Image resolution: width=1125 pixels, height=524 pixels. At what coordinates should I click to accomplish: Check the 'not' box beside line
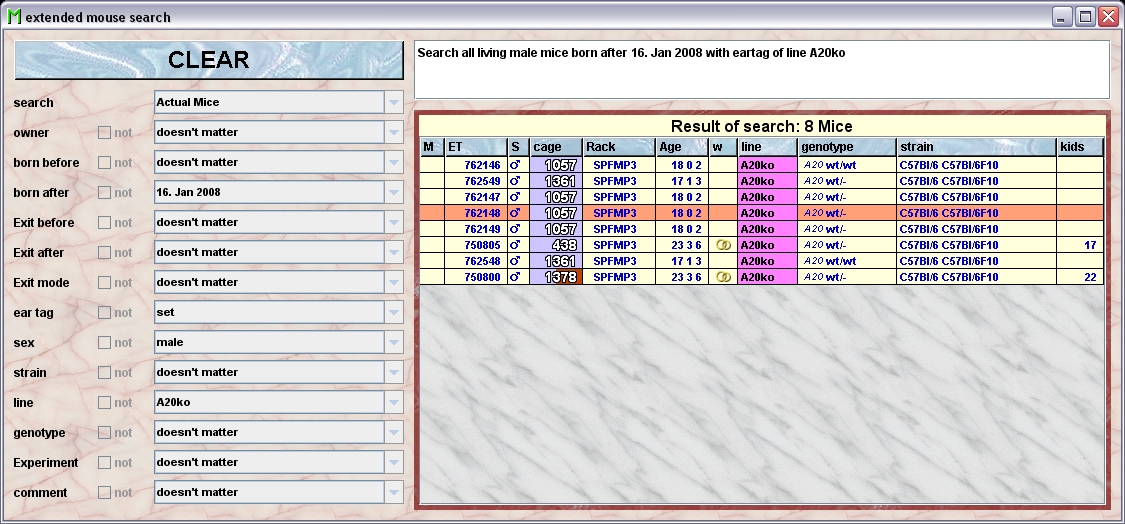(104, 403)
